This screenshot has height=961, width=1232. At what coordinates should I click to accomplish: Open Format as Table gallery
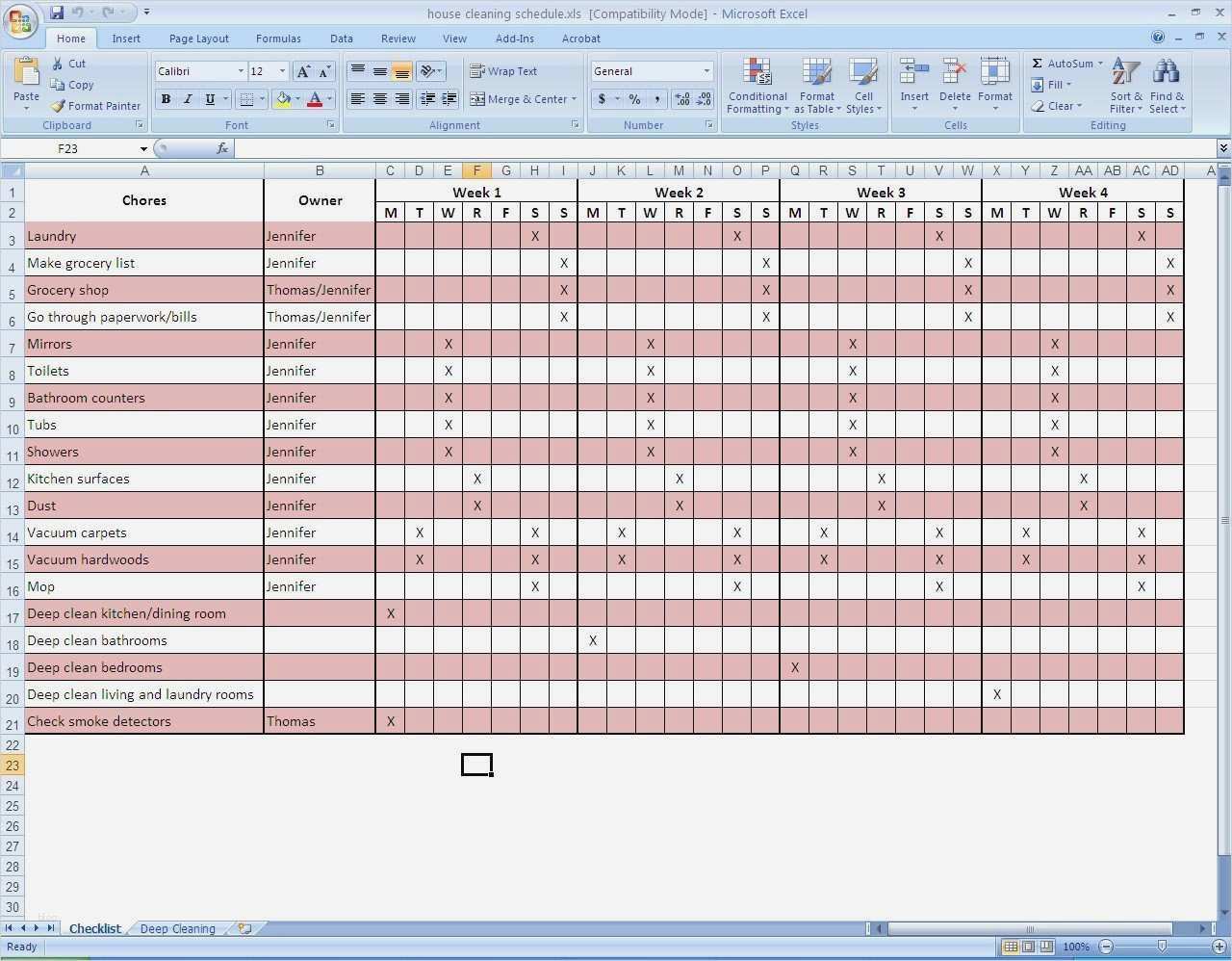817,86
